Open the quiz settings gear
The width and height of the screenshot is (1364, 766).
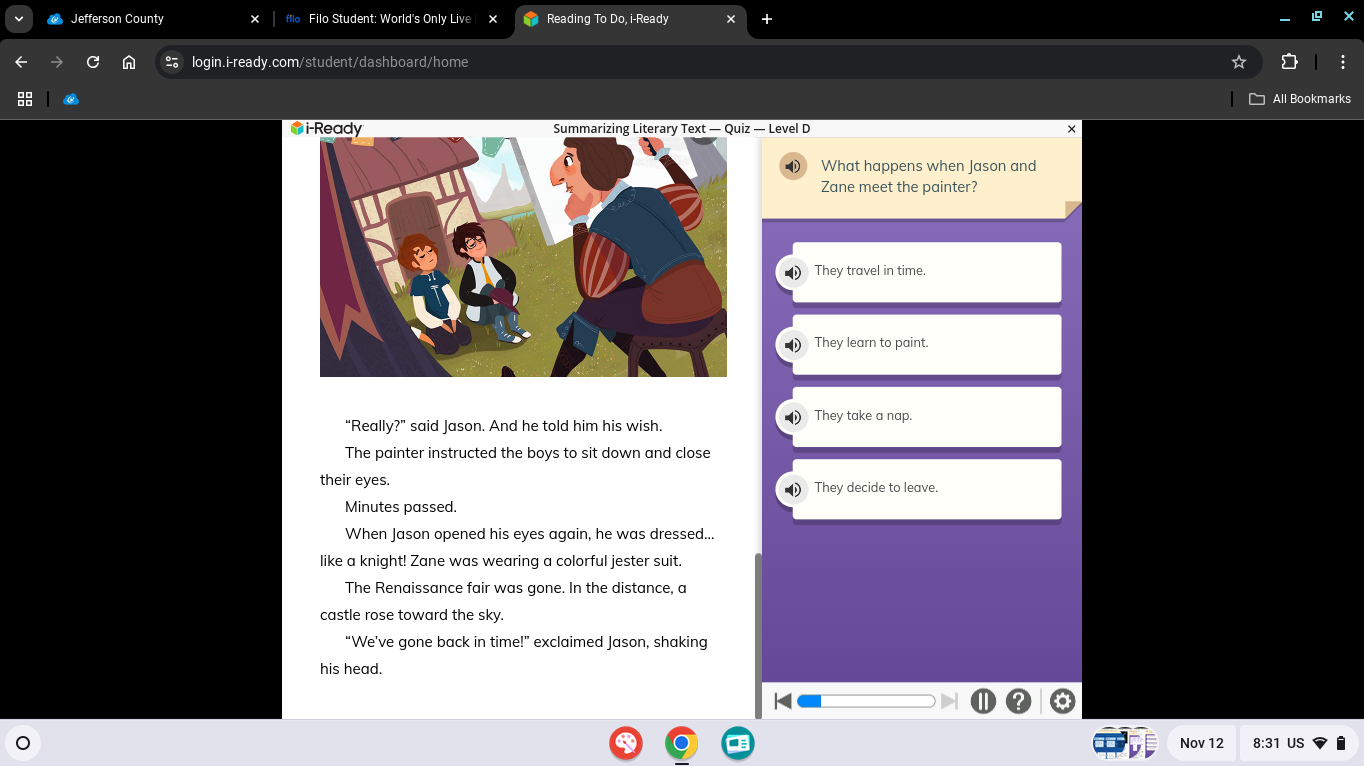point(1062,701)
